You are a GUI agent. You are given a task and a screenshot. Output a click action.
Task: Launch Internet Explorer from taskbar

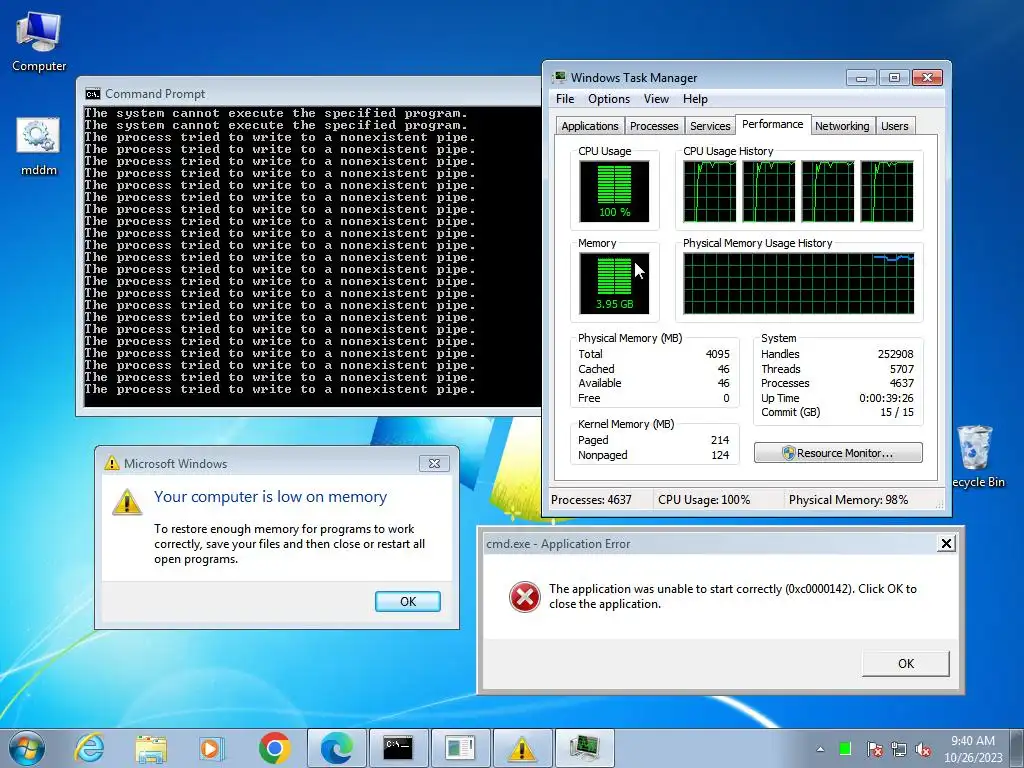pos(89,748)
